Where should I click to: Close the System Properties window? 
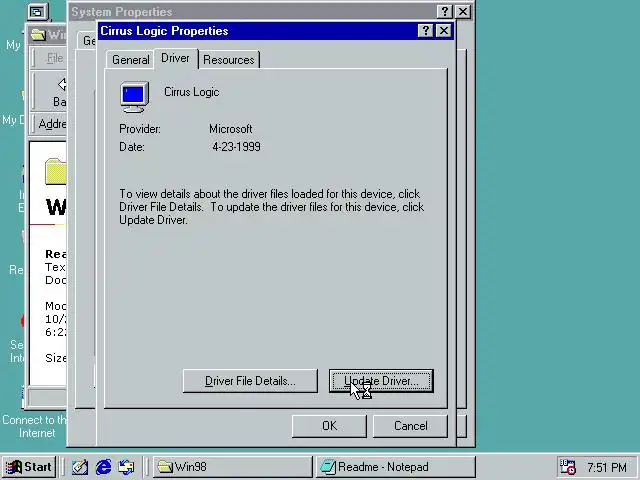click(x=462, y=11)
